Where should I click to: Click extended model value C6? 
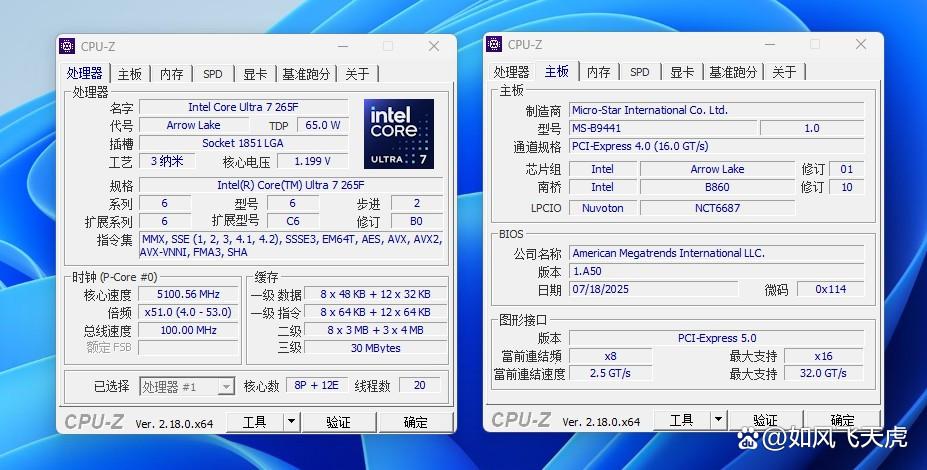tap(293, 221)
